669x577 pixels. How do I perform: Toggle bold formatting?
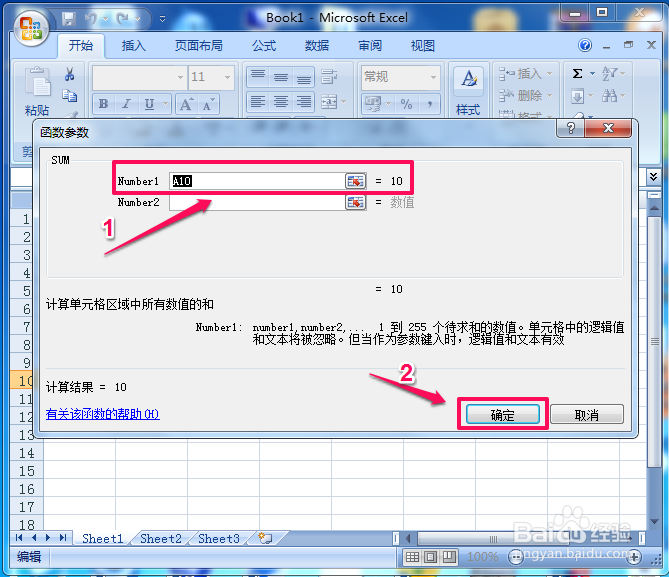pos(103,104)
